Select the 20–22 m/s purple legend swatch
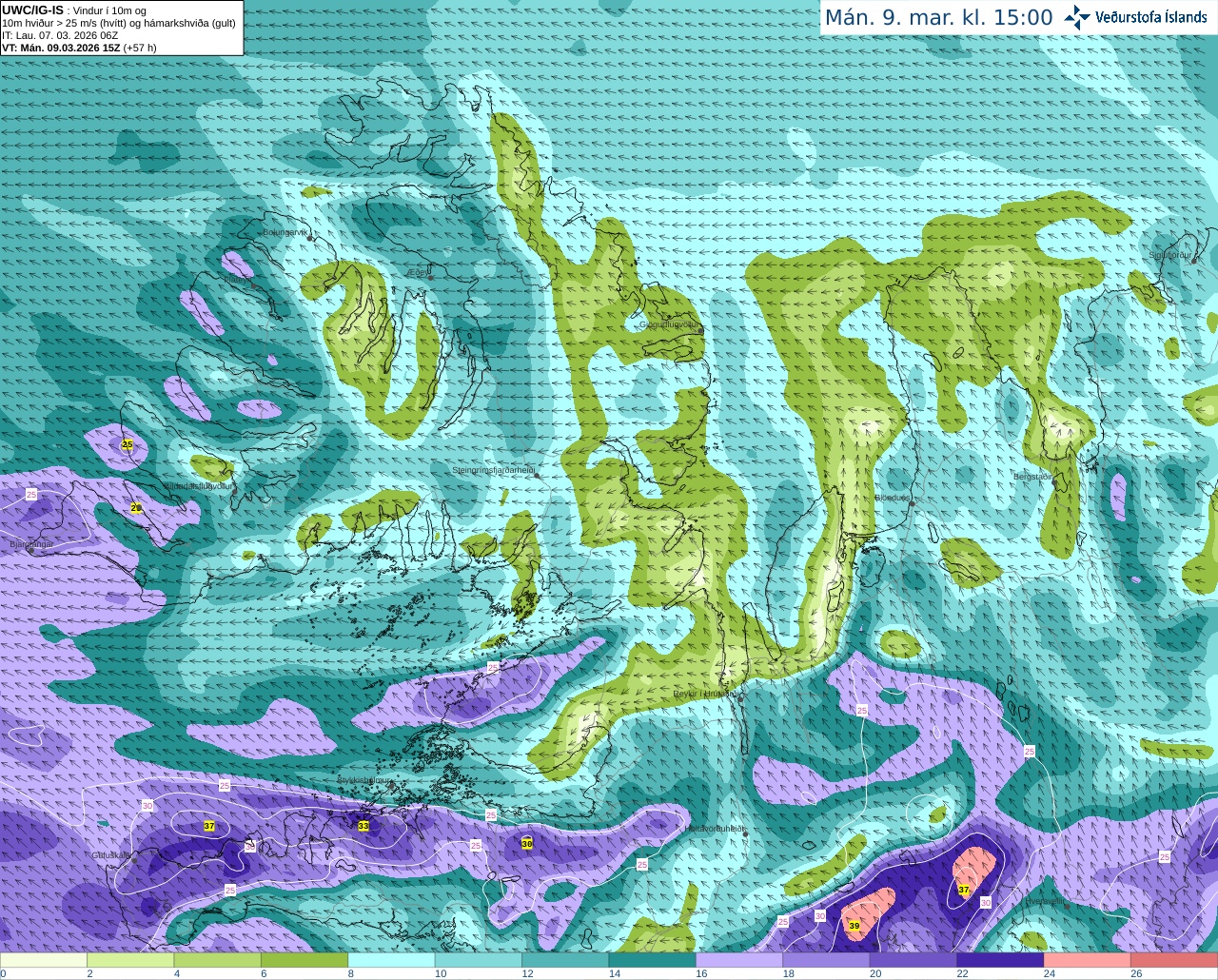The height and width of the screenshot is (980, 1218). click(914, 960)
